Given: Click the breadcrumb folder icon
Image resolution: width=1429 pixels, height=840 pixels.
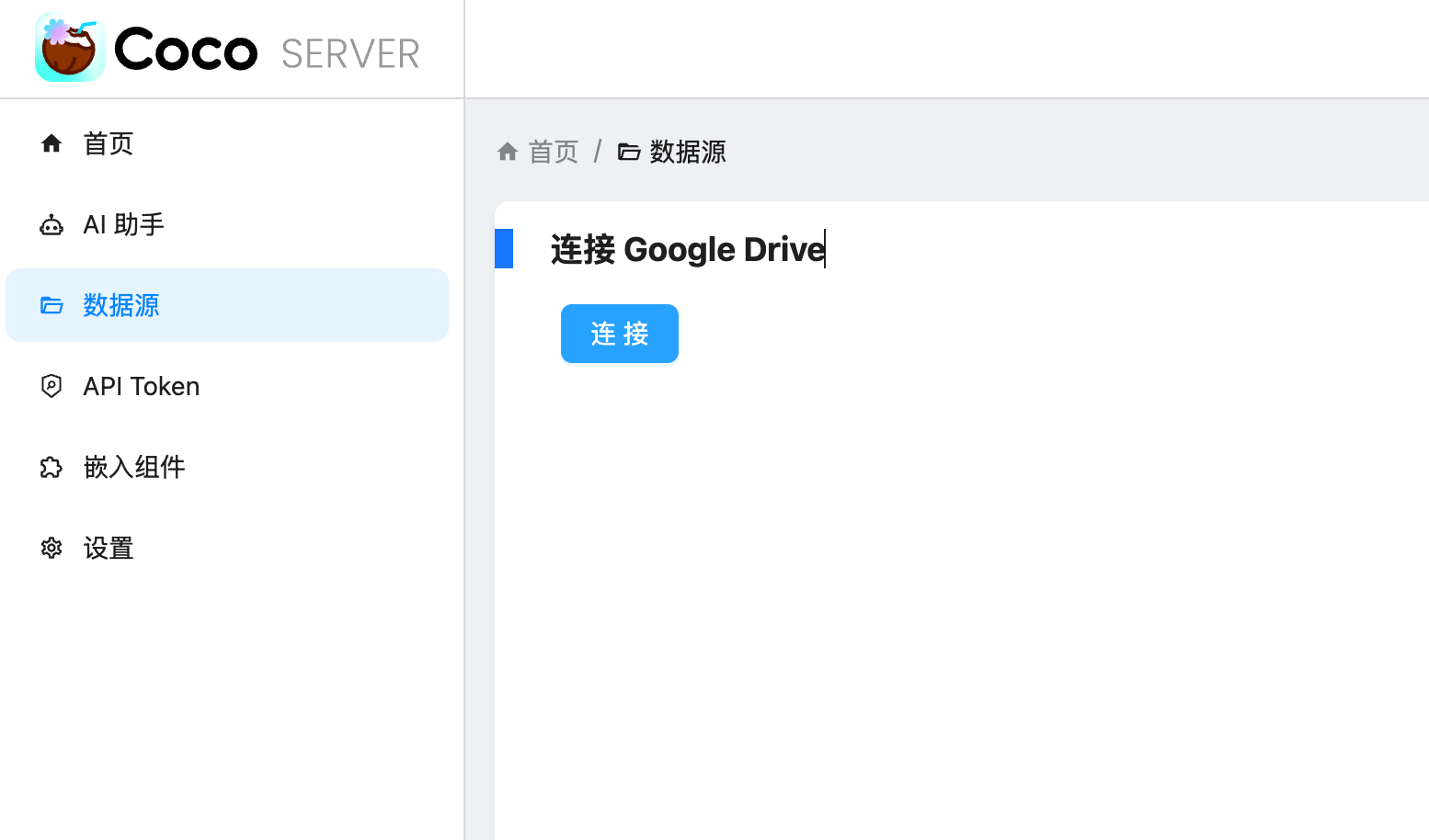Looking at the screenshot, I should pyautogui.click(x=629, y=152).
